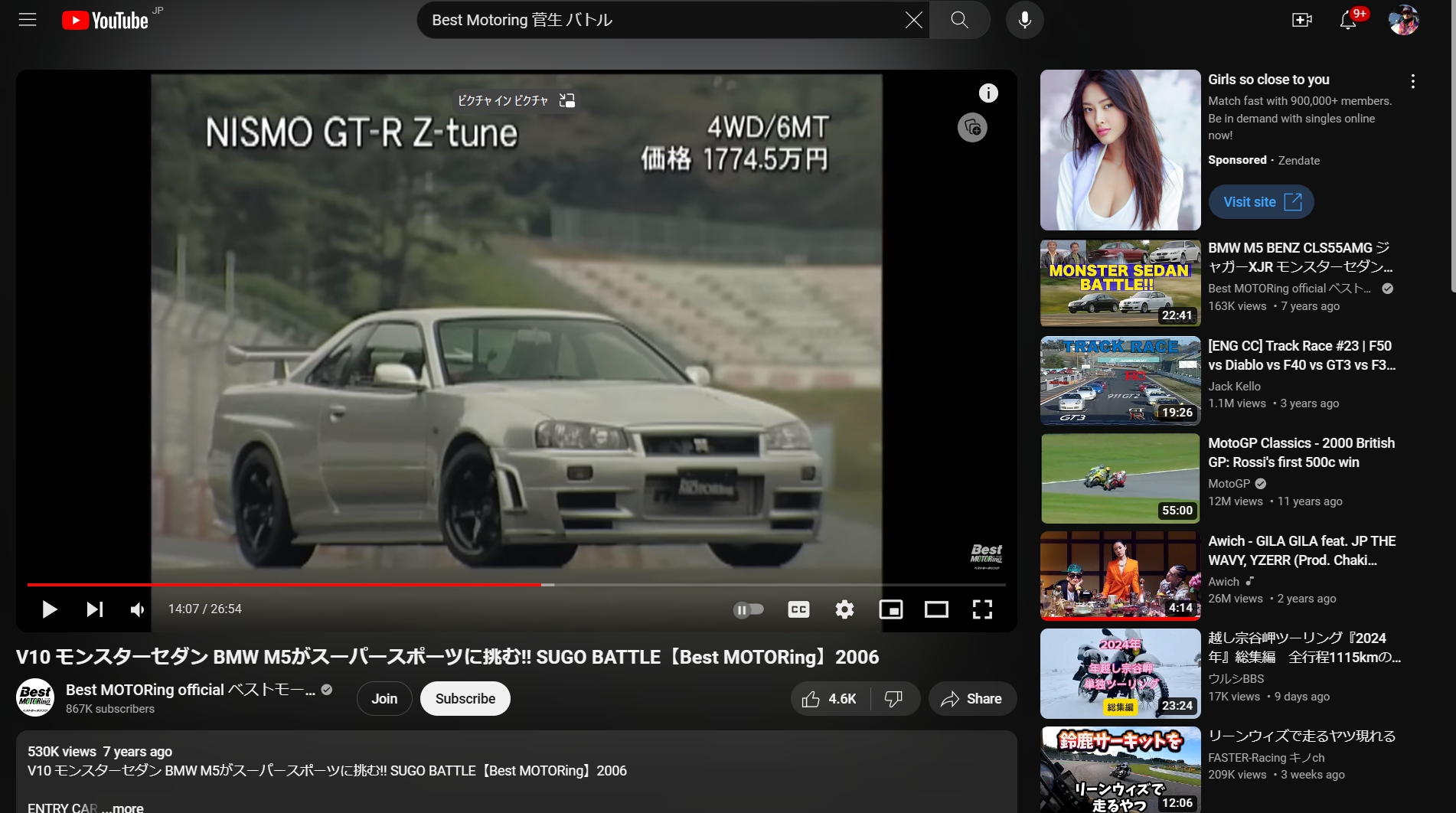Open Jack Kello channel name

point(1234,387)
